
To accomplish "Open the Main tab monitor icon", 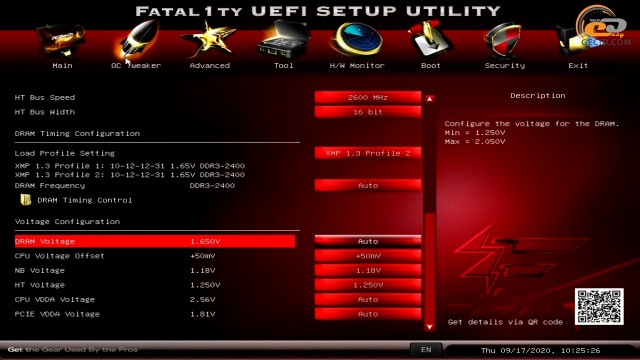I will [62, 41].
